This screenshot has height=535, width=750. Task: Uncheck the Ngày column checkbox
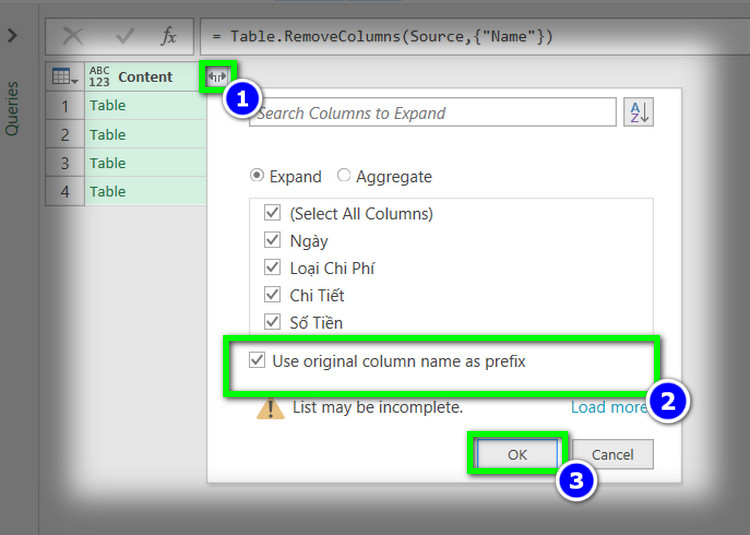[272, 240]
